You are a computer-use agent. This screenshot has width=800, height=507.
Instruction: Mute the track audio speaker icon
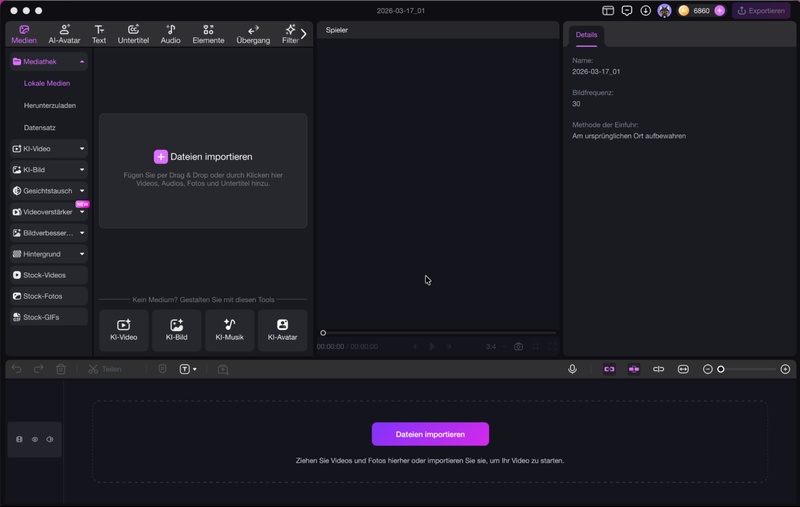click(x=50, y=439)
